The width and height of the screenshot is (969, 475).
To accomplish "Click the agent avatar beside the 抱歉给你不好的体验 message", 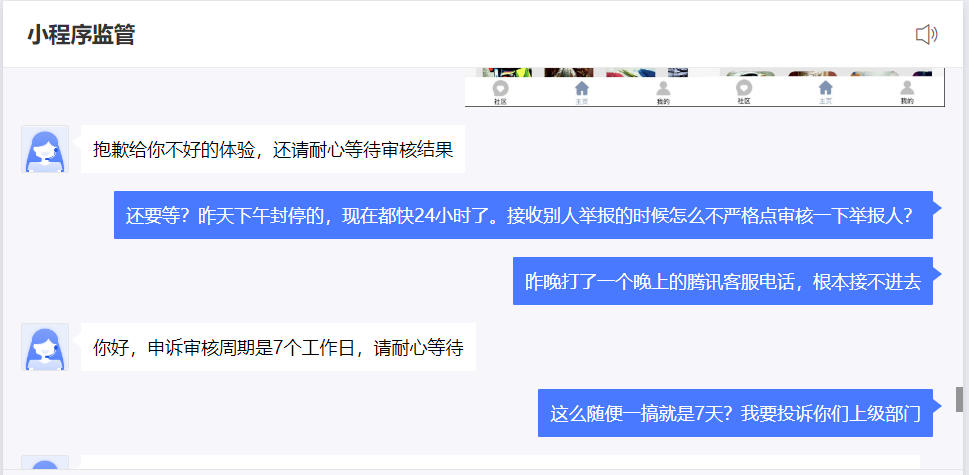I will click(x=45, y=149).
